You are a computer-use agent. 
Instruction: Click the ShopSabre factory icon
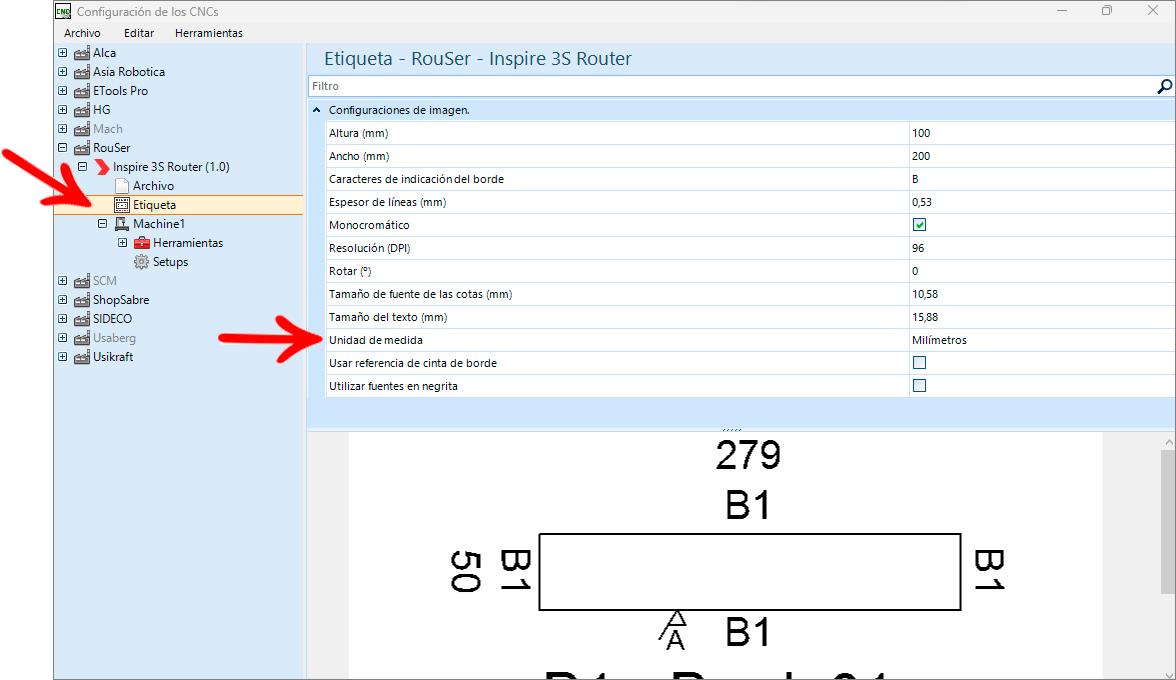click(82, 300)
